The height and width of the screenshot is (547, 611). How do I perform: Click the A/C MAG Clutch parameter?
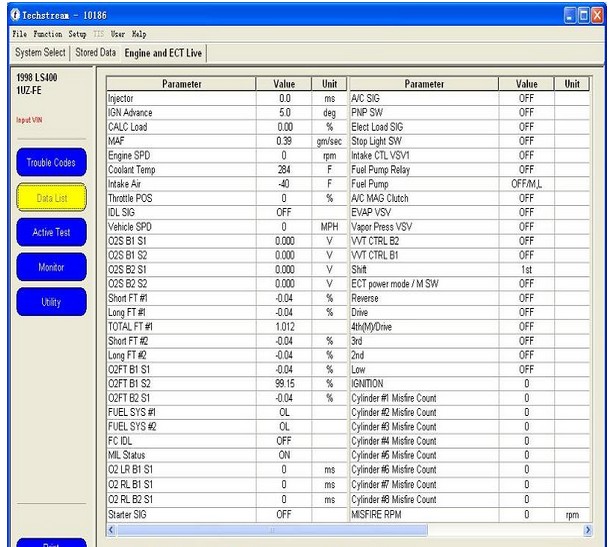coord(380,198)
